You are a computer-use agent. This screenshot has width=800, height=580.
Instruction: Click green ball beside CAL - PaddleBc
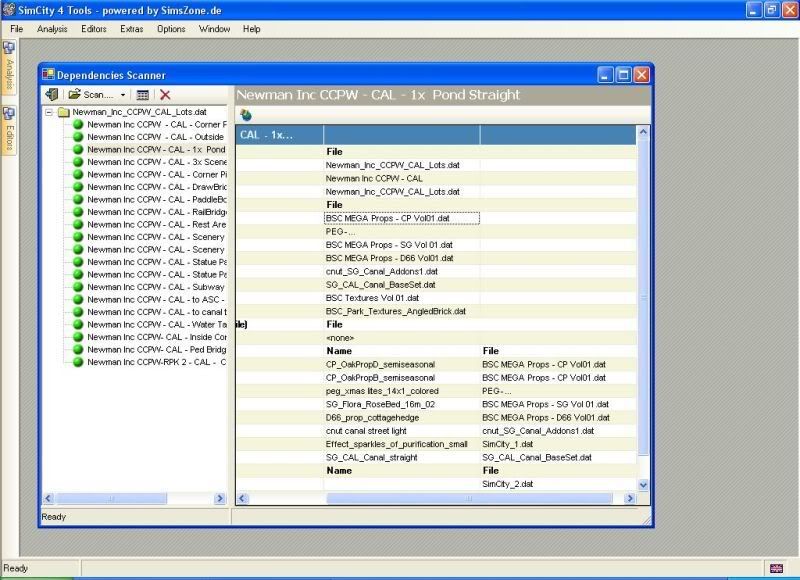coord(78,199)
